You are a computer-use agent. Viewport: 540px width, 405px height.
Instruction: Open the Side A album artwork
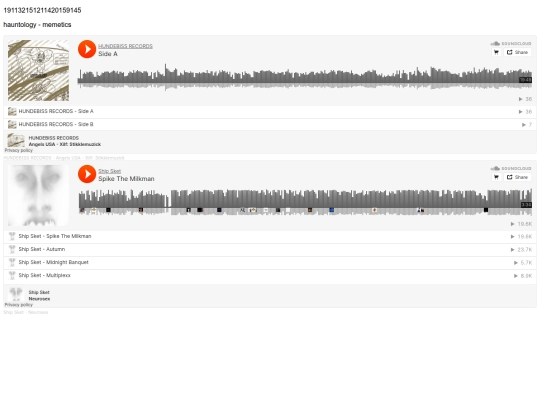pos(38,70)
